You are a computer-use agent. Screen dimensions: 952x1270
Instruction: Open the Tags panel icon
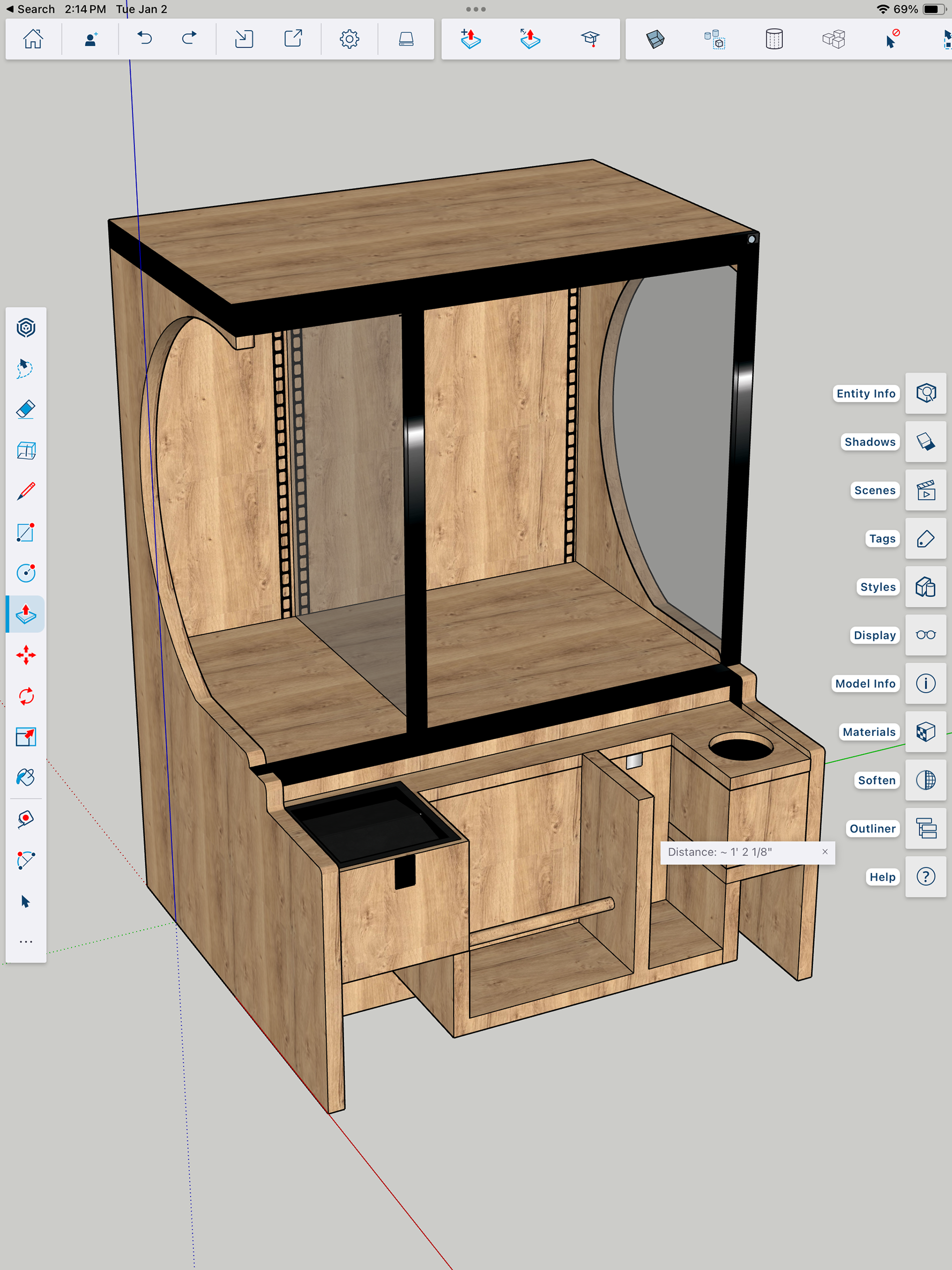pyautogui.click(x=925, y=539)
